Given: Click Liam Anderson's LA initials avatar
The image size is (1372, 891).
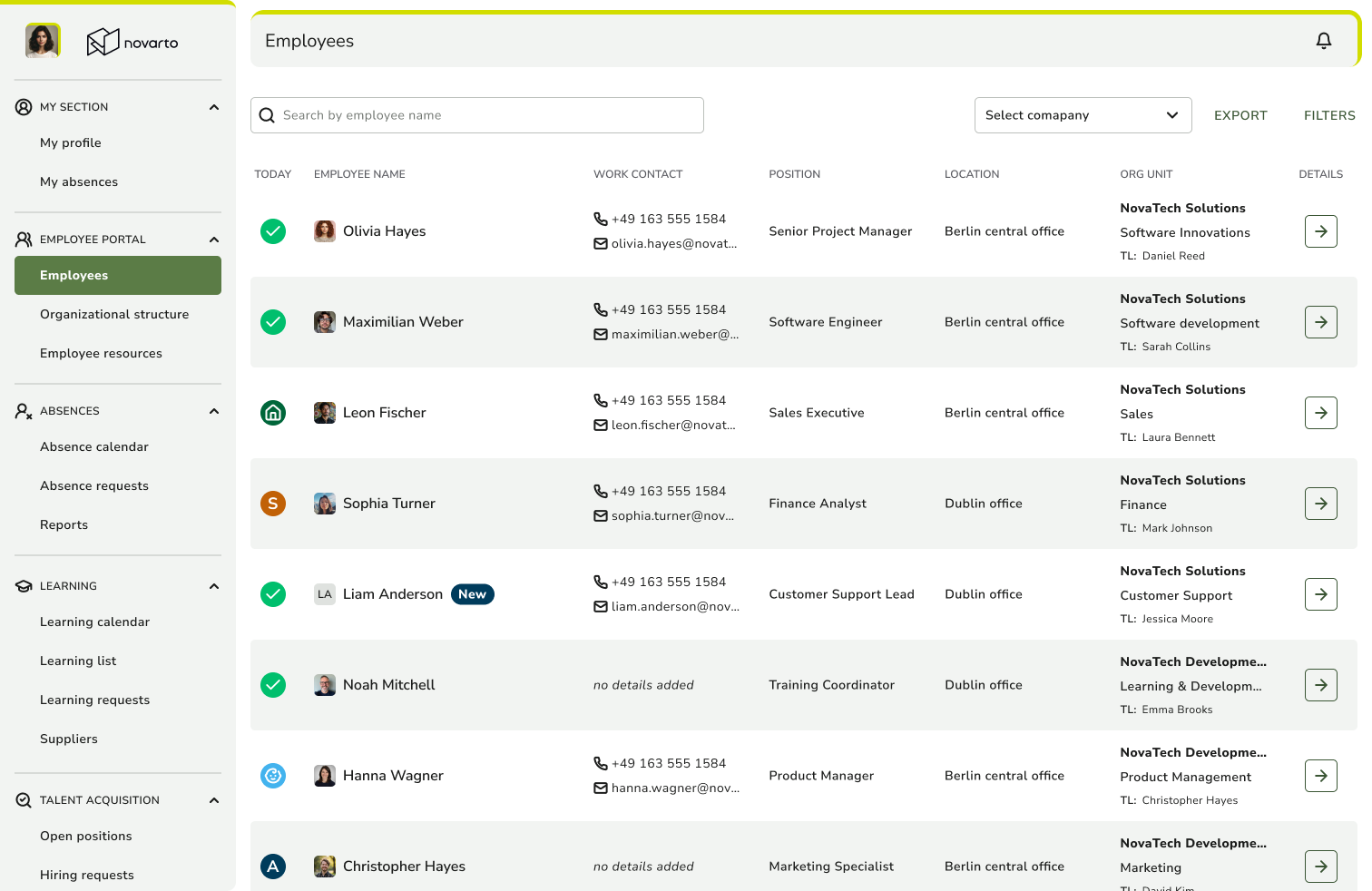Looking at the screenshot, I should 325,594.
